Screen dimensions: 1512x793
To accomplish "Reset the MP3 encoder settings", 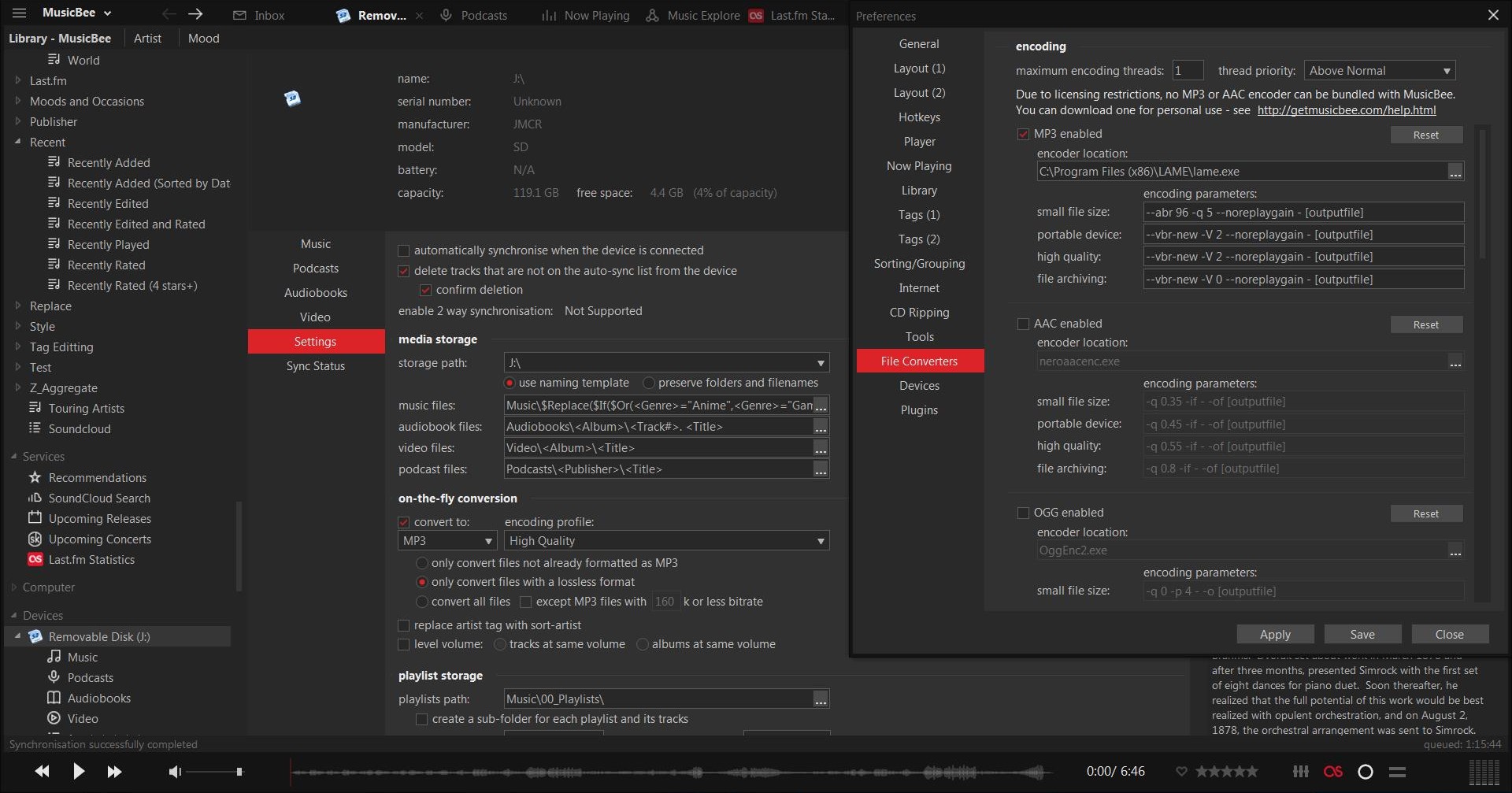I will coord(1426,135).
